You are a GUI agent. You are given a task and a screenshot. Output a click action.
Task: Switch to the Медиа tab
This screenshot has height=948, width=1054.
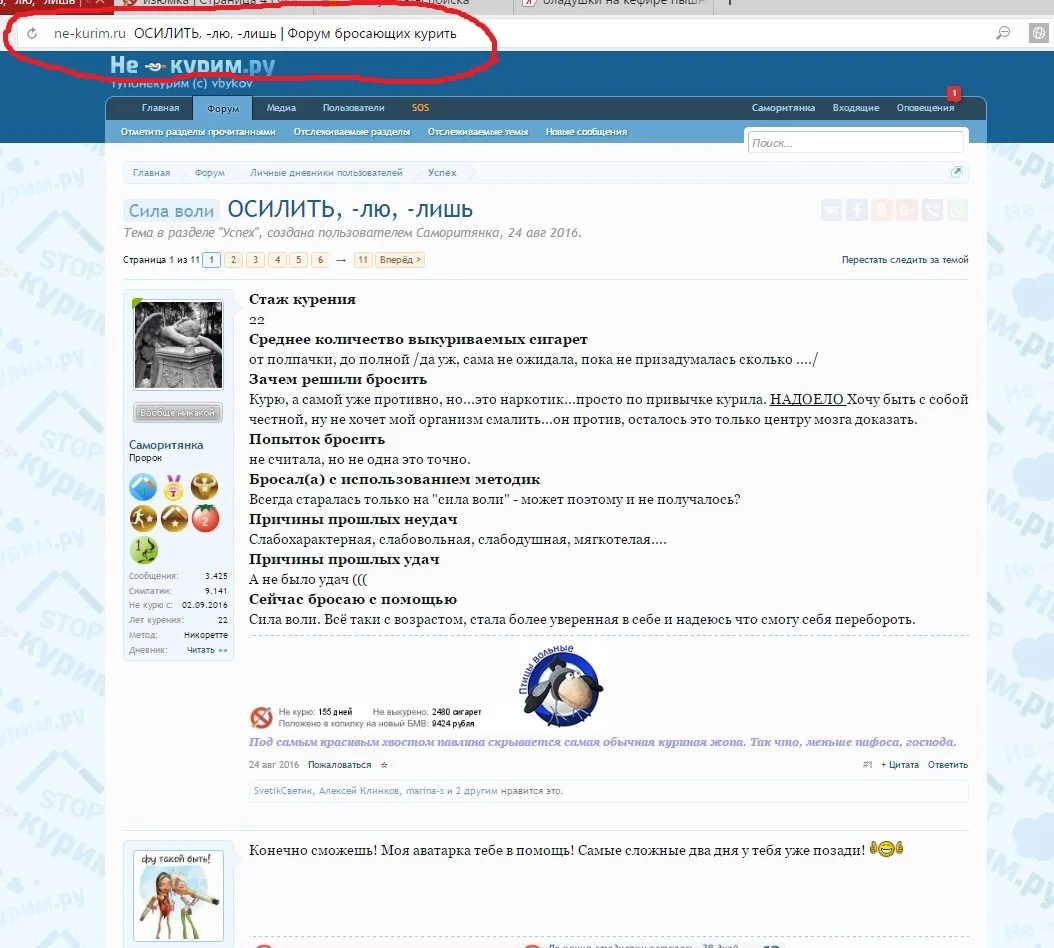(281, 108)
